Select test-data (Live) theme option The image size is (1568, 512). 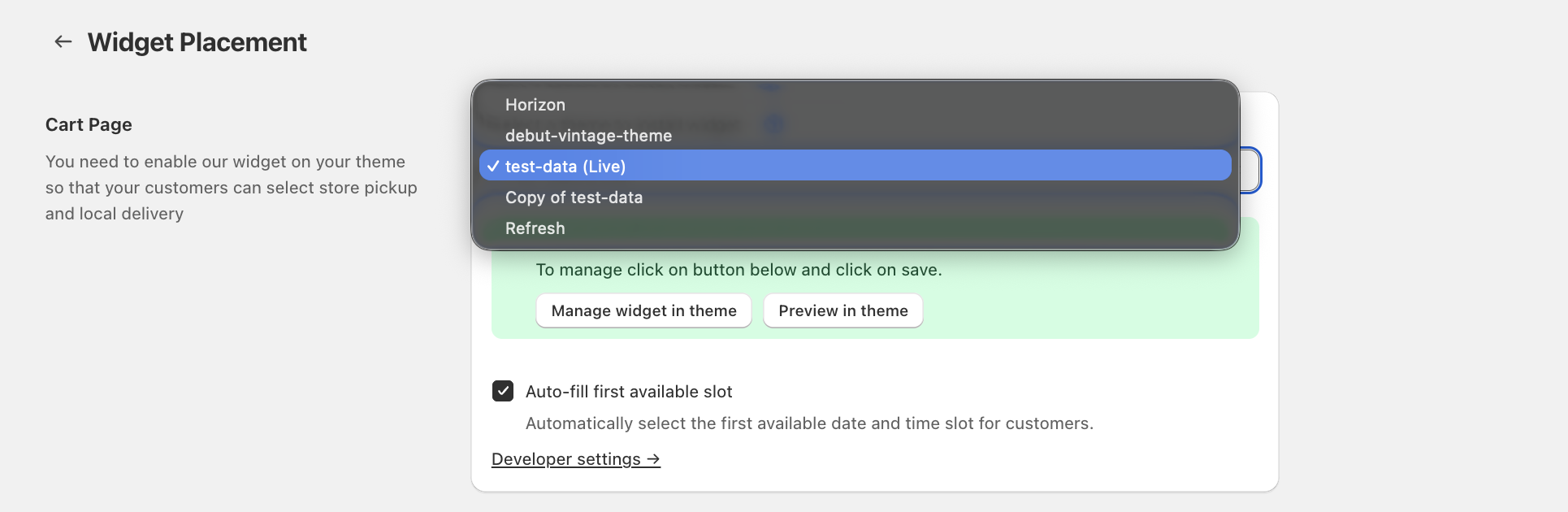coord(855,166)
